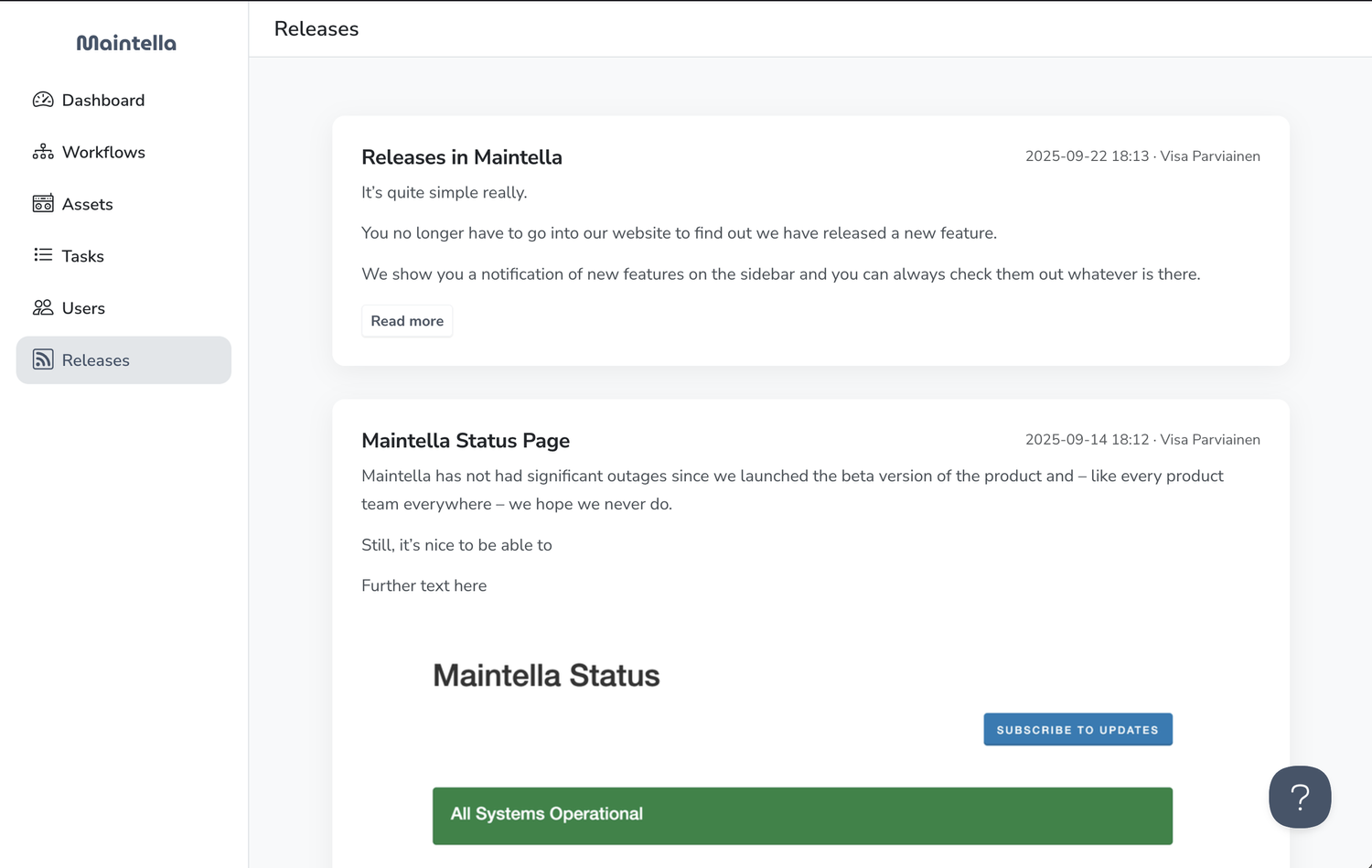Click the Users people icon
The width and height of the screenshot is (1372, 868).
point(43,307)
